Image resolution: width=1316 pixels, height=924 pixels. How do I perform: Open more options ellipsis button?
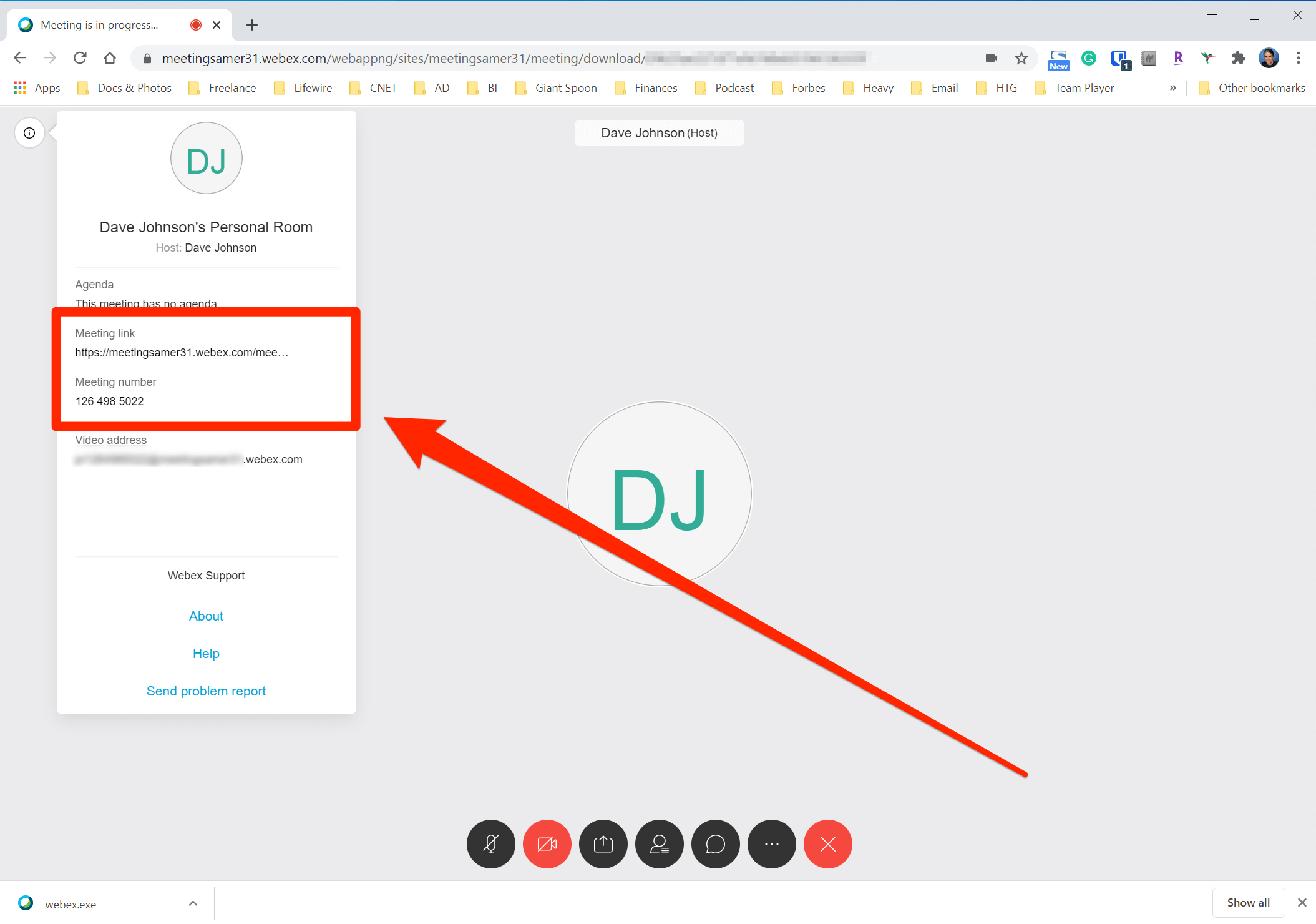[x=772, y=844]
